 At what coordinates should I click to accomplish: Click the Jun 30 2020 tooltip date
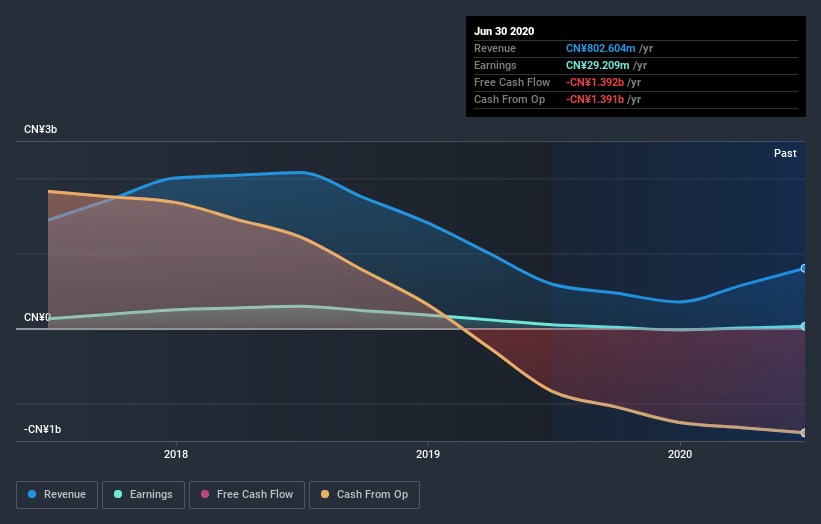coord(504,31)
